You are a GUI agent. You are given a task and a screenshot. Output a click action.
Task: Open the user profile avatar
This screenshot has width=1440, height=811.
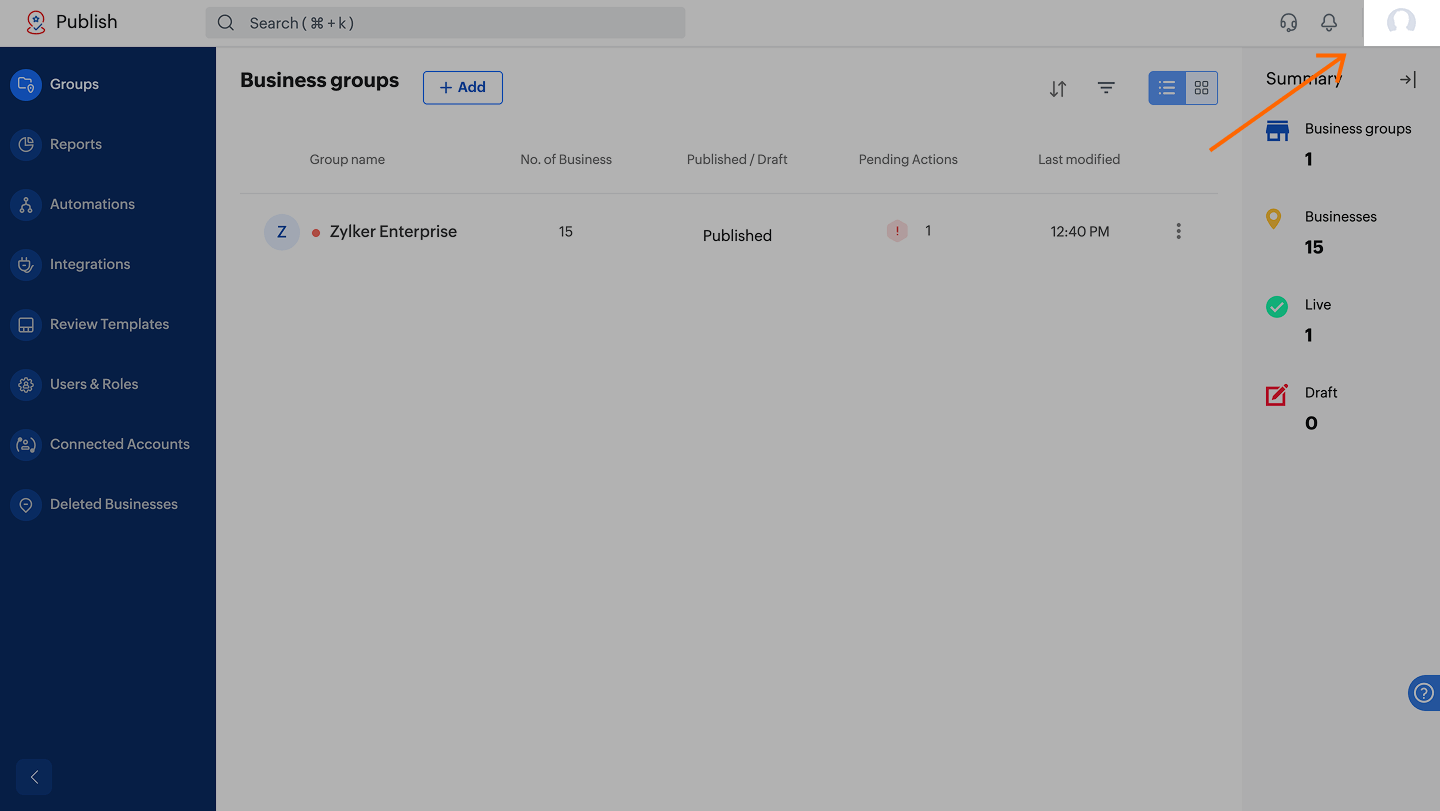(x=1401, y=22)
